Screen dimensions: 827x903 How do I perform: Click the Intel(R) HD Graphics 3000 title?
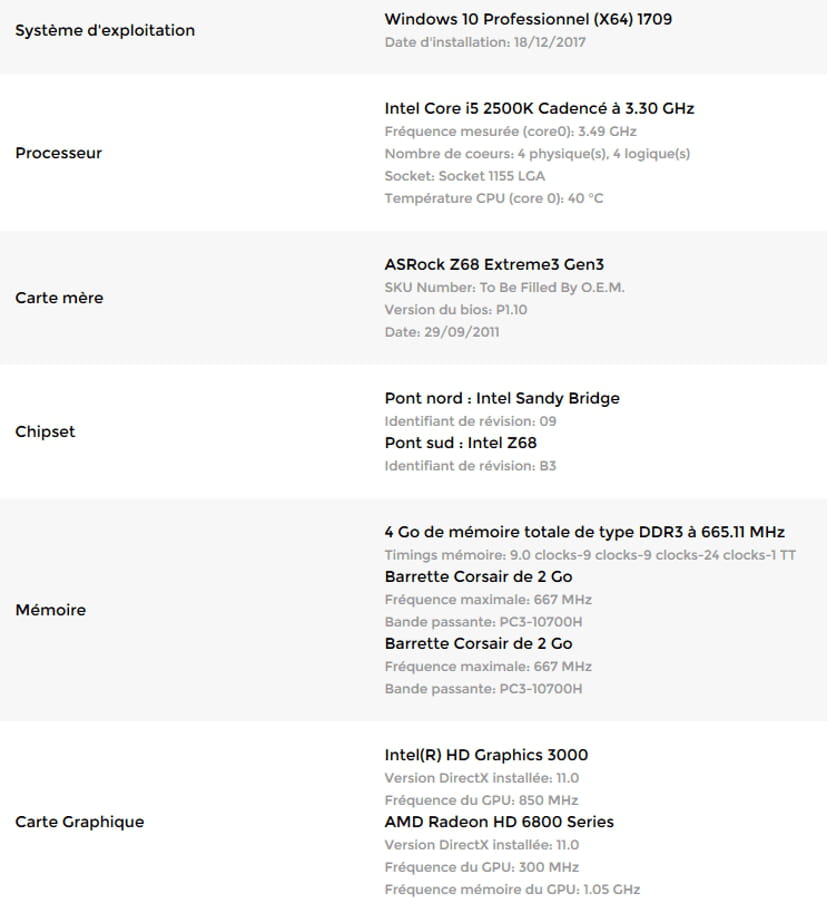click(x=486, y=755)
